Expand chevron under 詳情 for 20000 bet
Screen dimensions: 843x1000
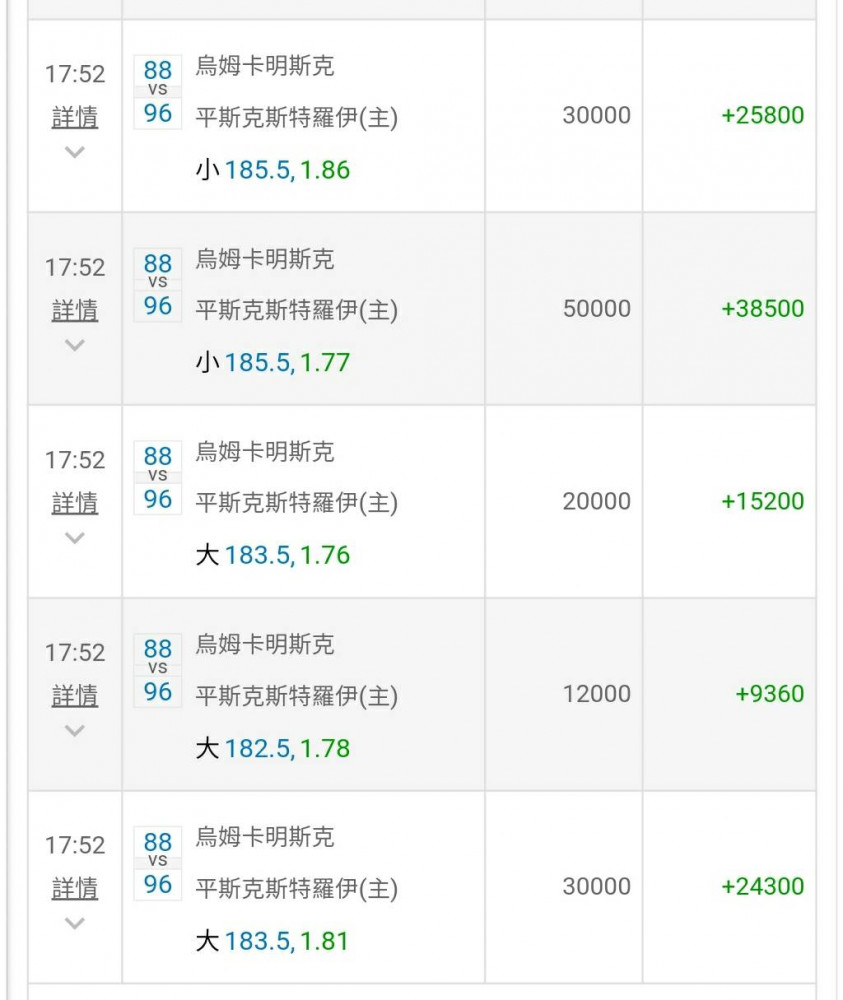75,538
